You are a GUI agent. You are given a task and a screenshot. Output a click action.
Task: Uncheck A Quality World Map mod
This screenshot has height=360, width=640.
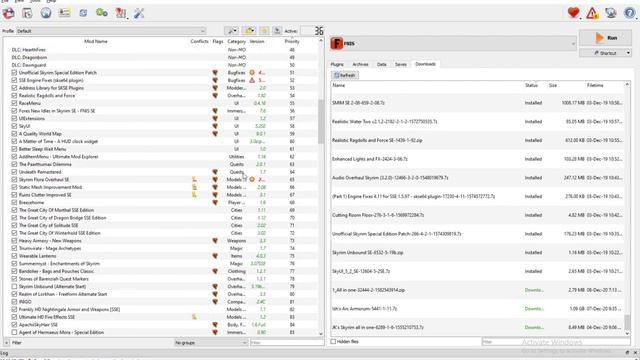coord(14,134)
